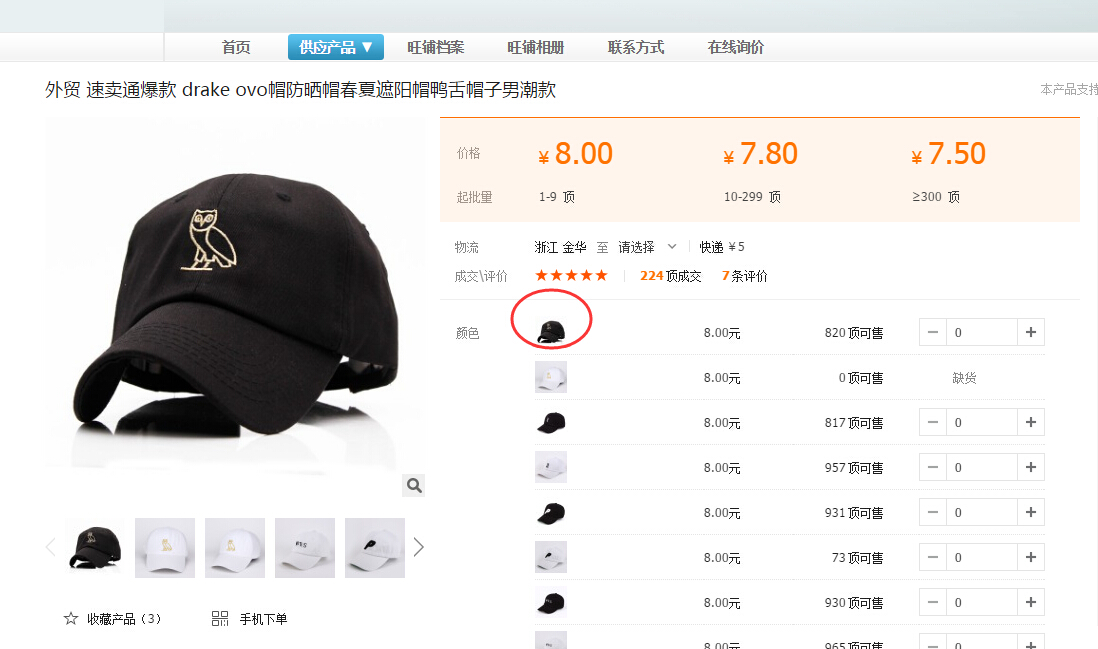Select second white owl cap thumbnail
Viewport: 1098px width, 649px height.
(x=235, y=547)
